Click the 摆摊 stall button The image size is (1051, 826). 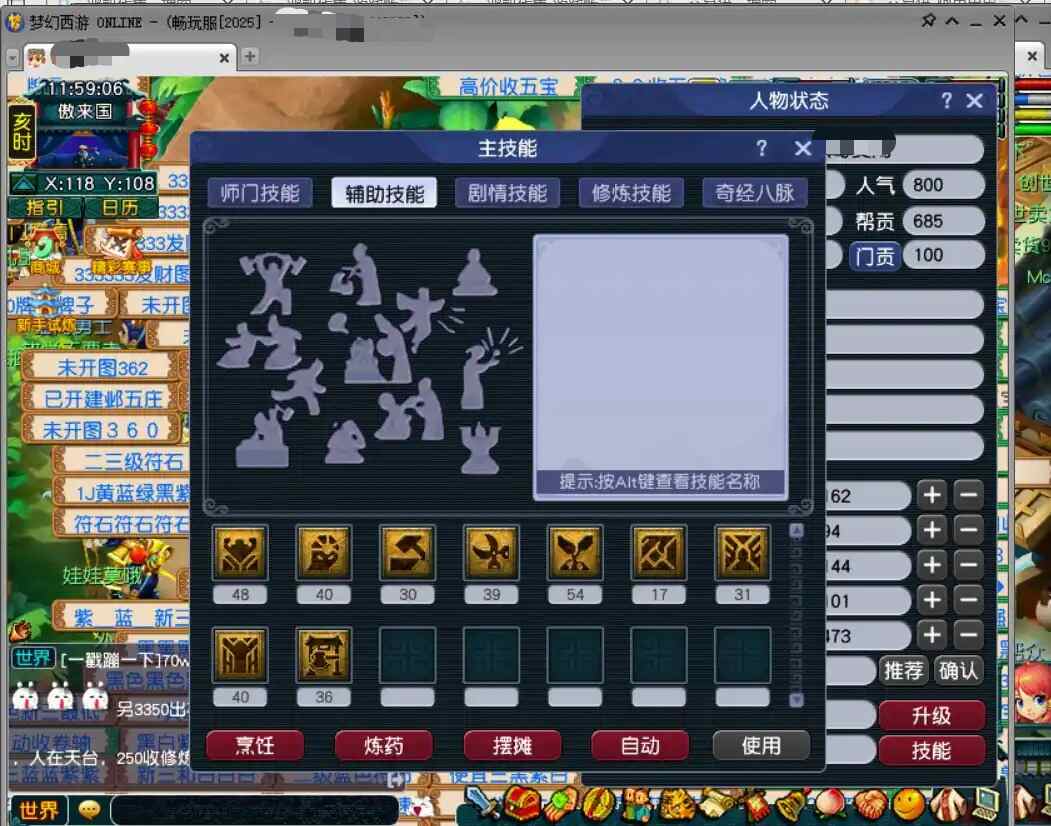(512, 746)
